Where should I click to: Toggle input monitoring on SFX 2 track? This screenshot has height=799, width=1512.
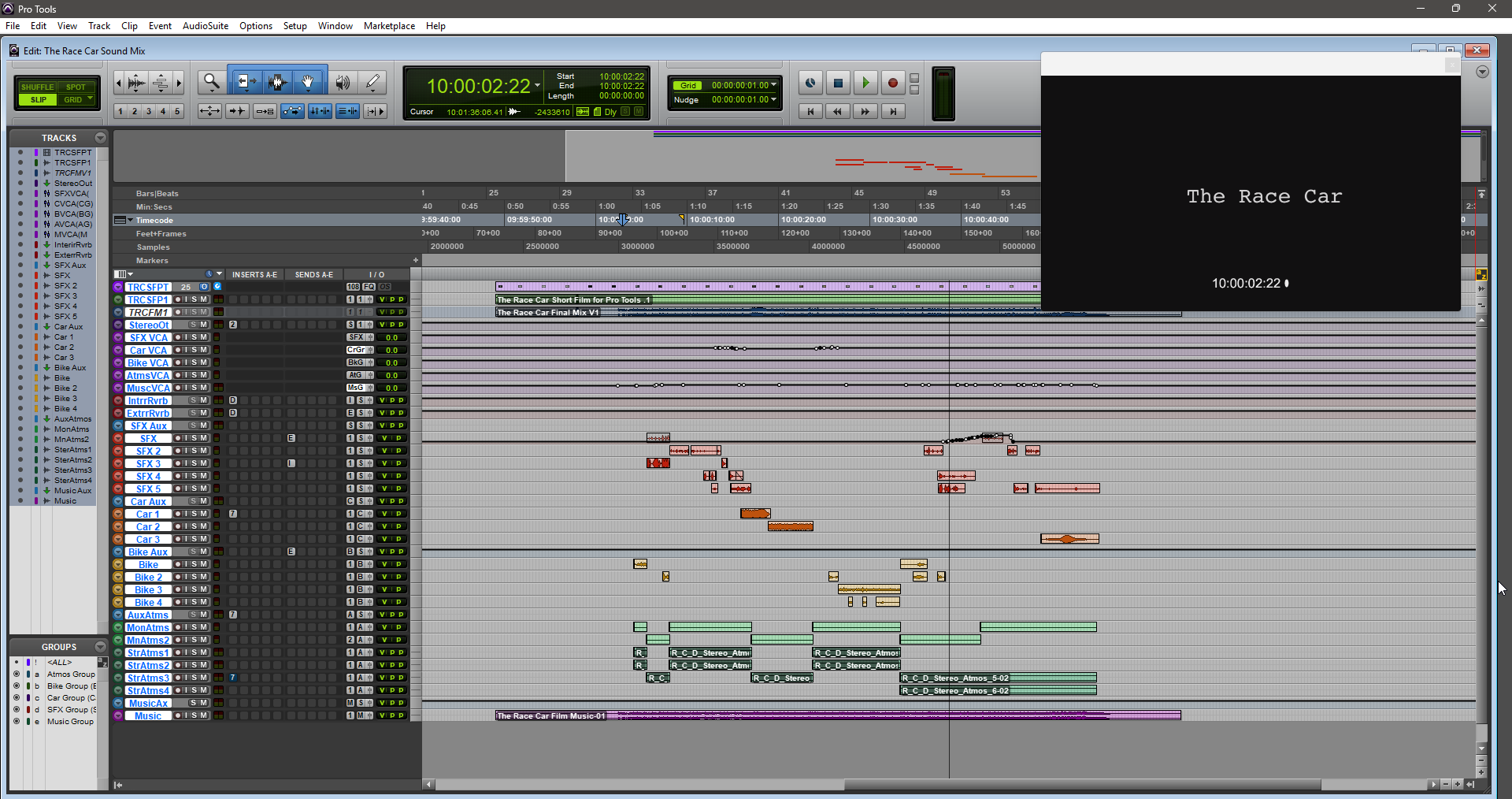[x=186, y=451]
